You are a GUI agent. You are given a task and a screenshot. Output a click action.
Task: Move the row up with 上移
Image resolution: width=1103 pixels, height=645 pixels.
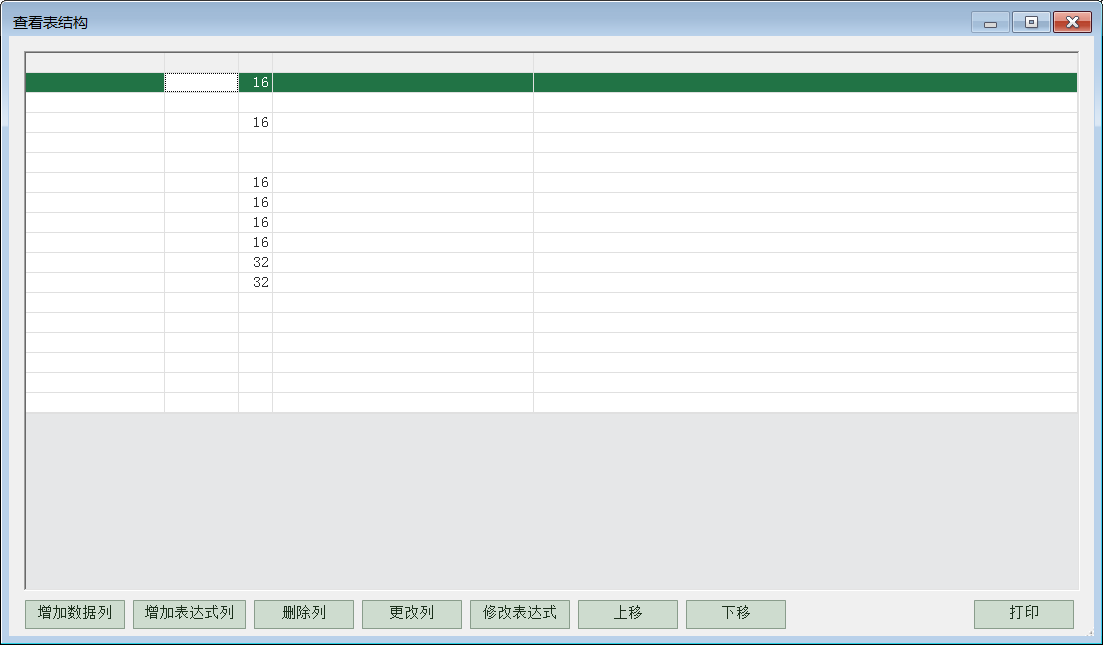pyautogui.click(x=627, y=614)
